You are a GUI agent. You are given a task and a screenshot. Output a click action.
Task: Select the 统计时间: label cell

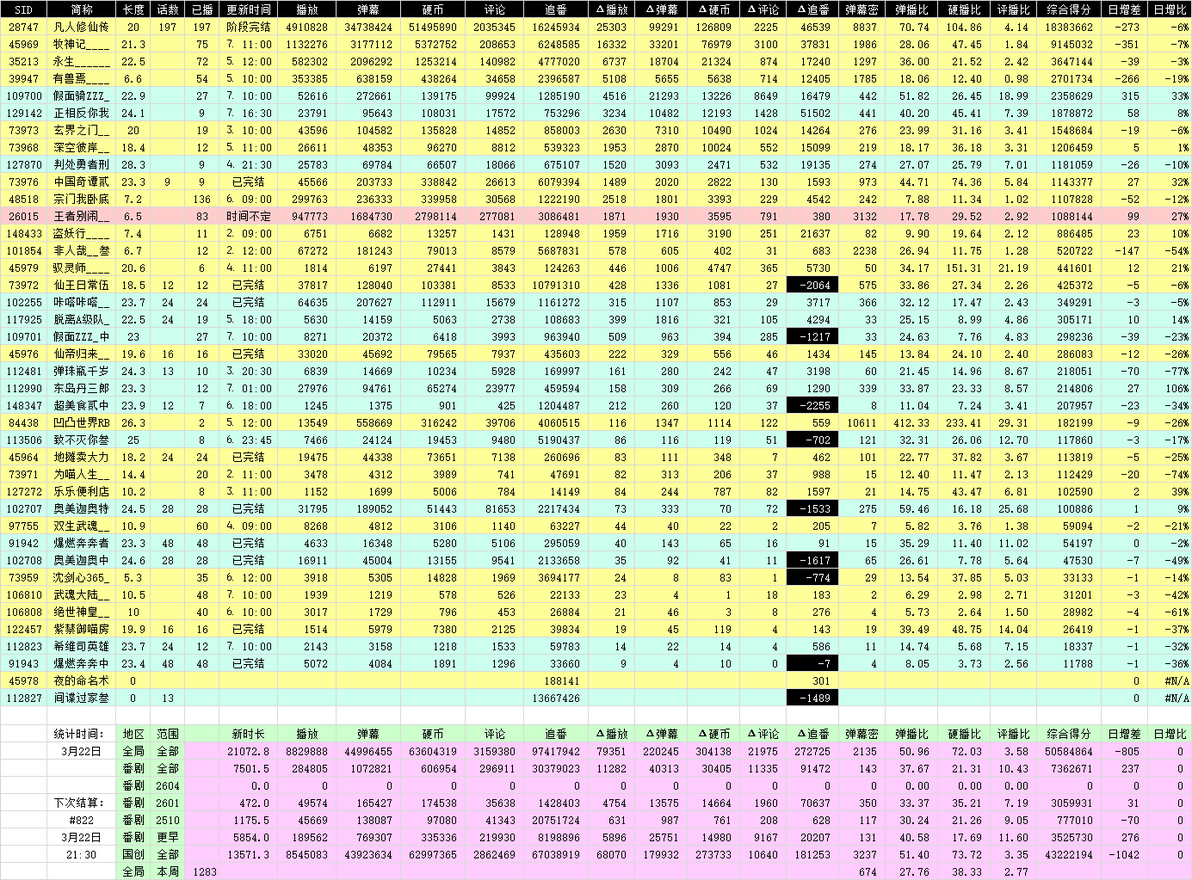[x=82, y=734]
